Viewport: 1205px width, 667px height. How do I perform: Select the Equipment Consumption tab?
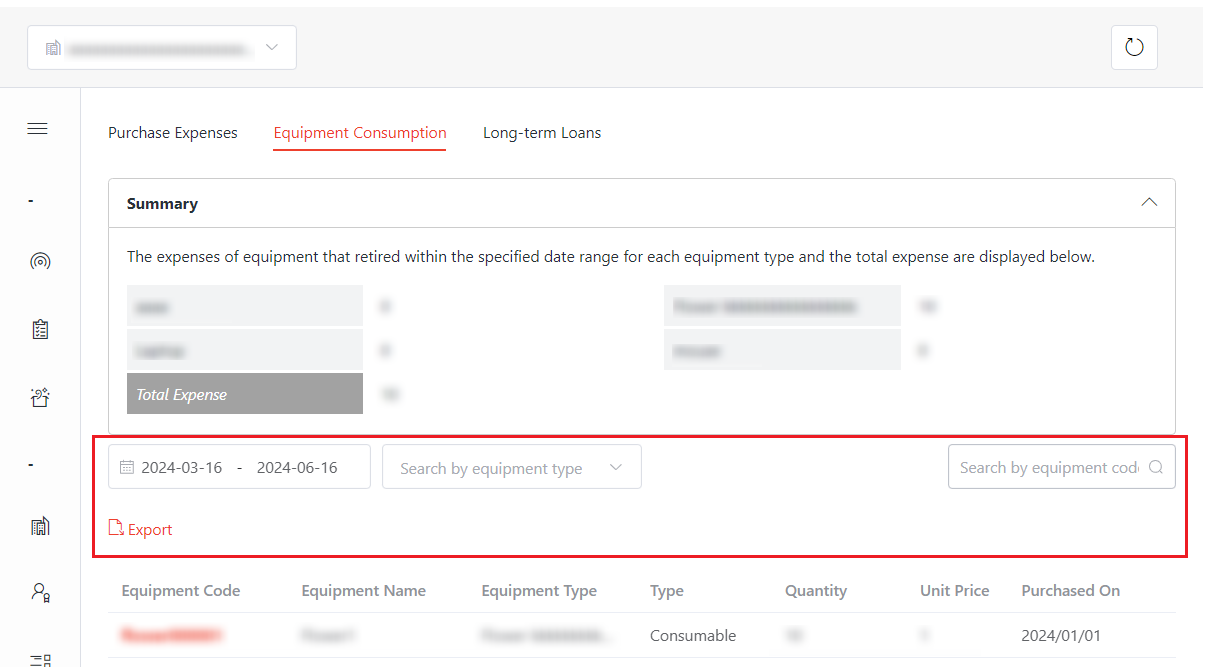click(x=360, y=133)
